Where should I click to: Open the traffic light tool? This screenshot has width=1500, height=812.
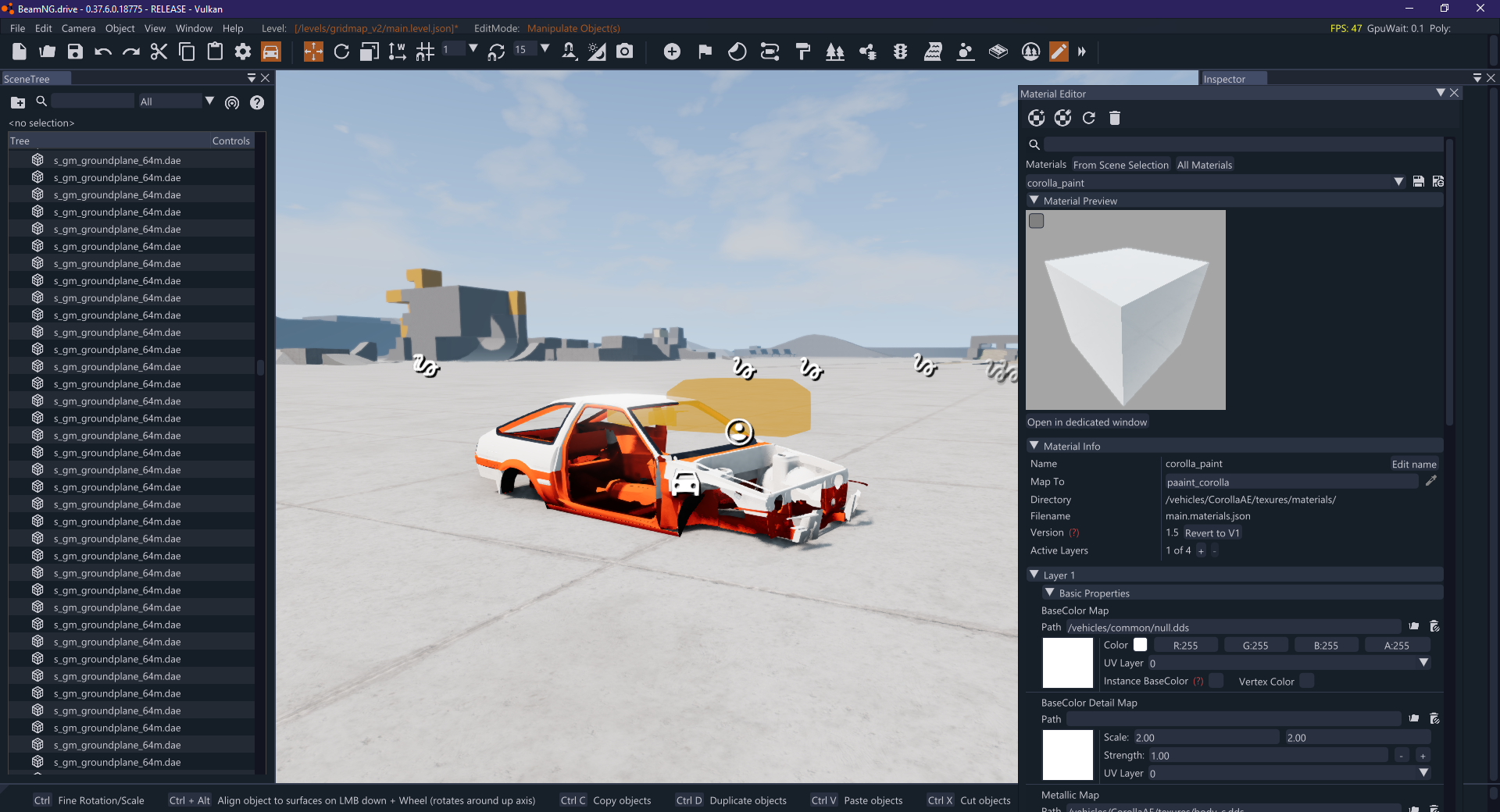click(900, 52)
